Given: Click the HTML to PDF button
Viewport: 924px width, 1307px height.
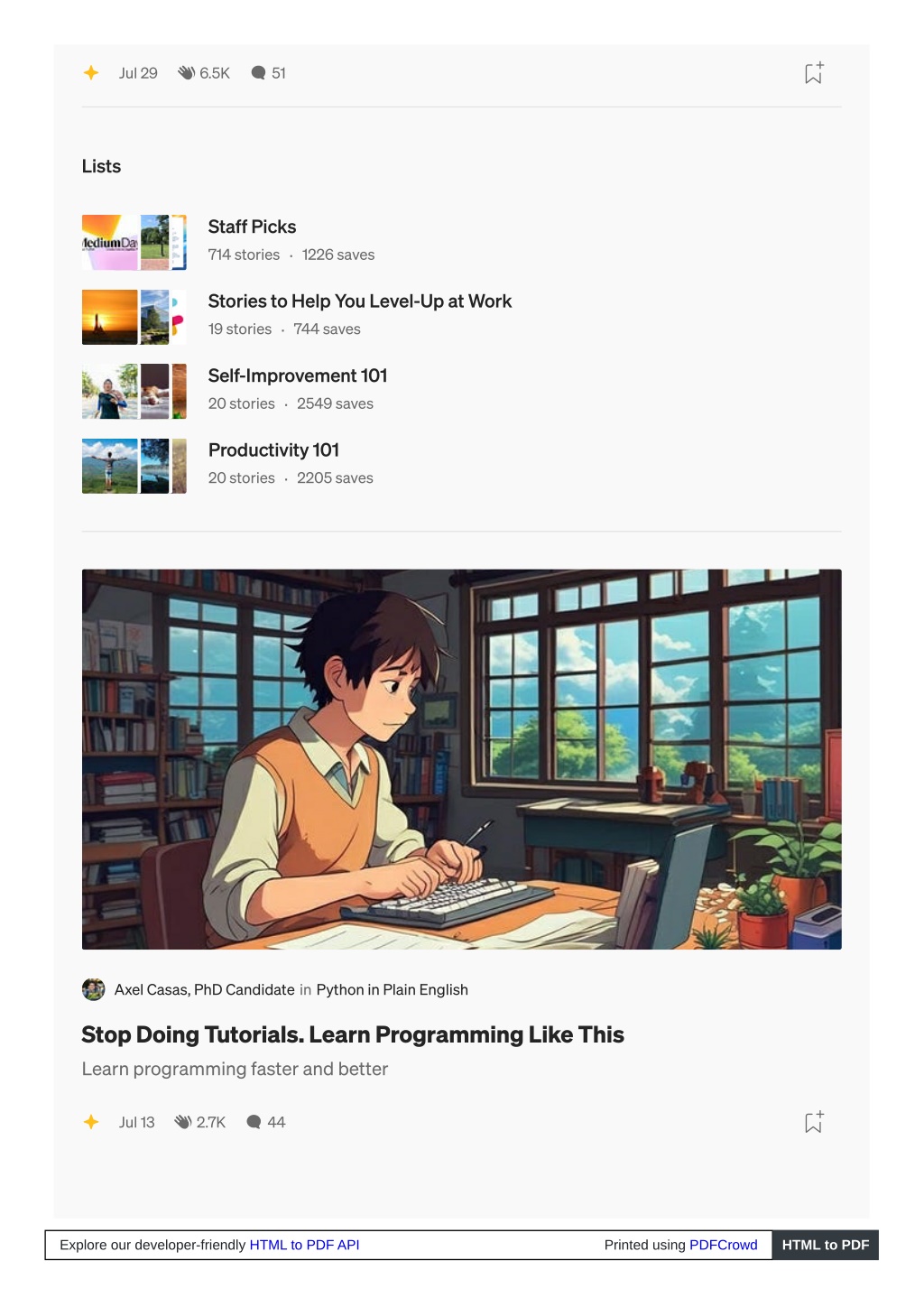Looking at the screenshot, I should 825,1245.
